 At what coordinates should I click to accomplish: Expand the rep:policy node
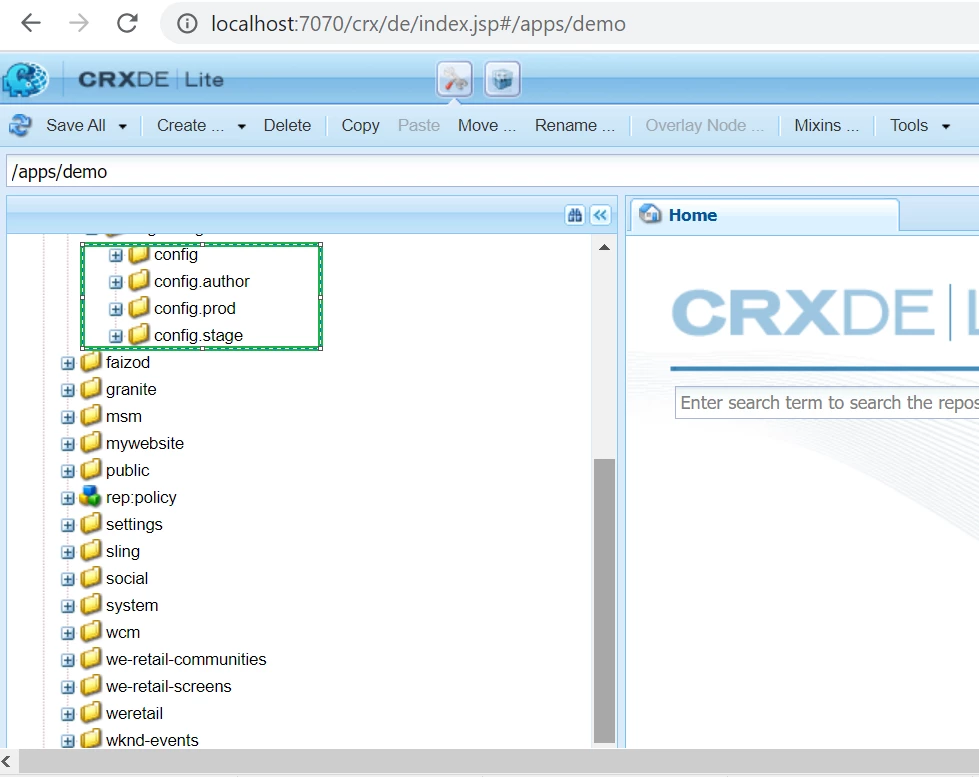tap(67, 498)
